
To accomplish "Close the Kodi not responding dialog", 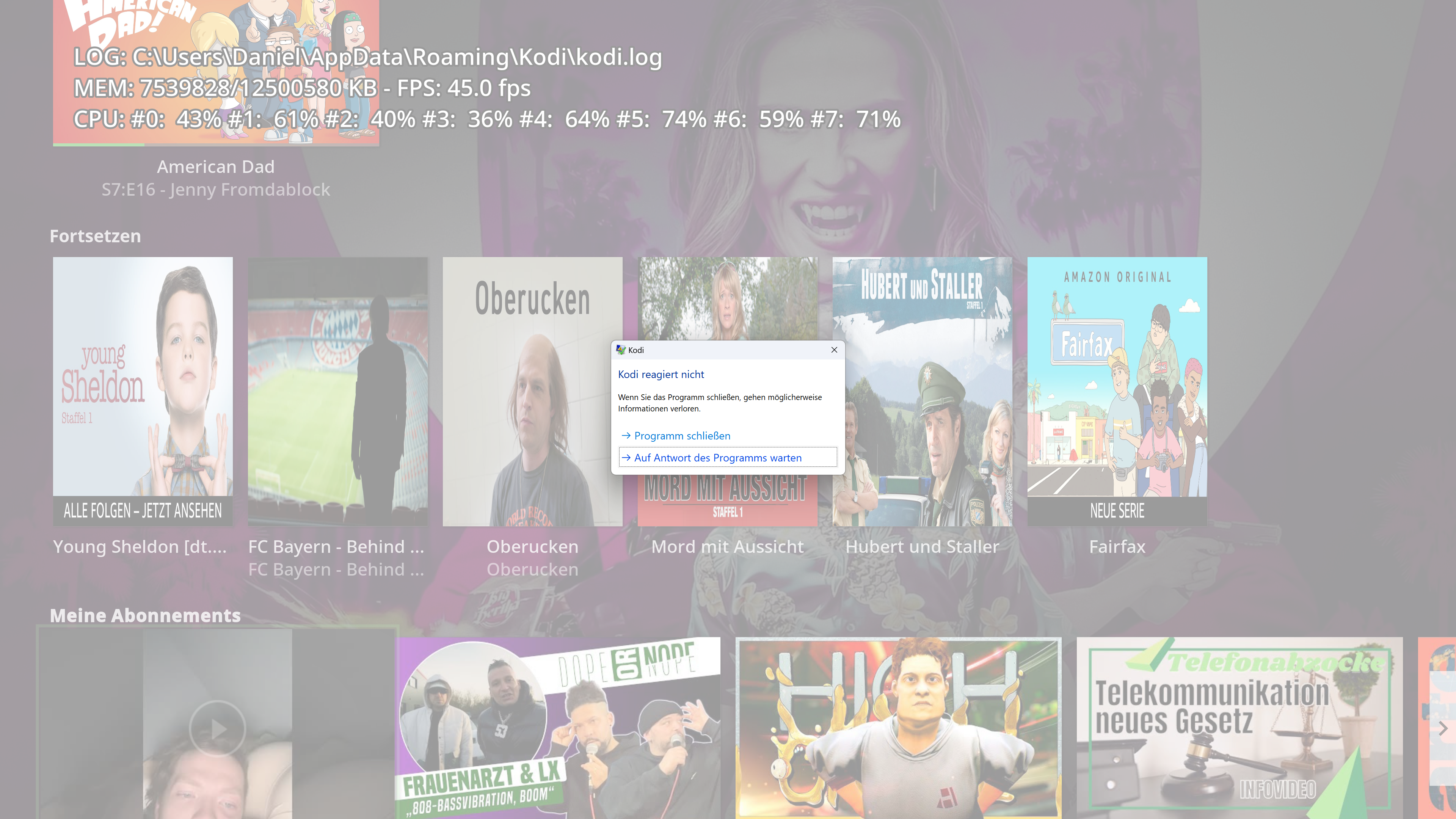I will (834, 350).
